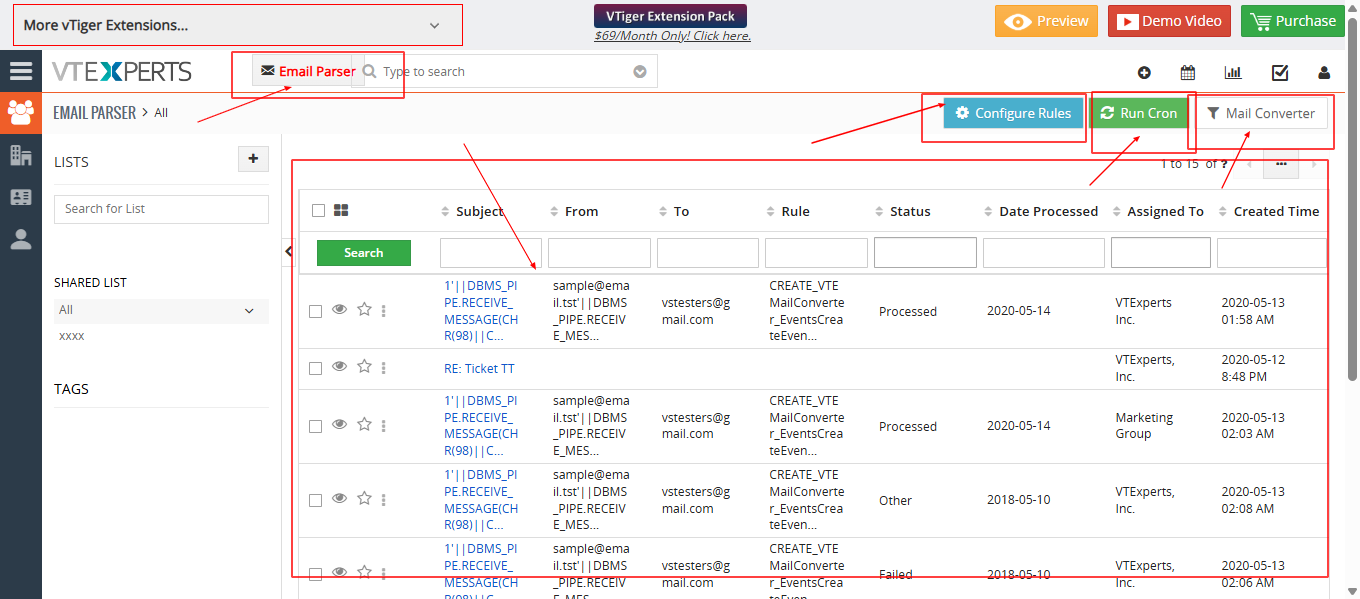Toggle the select-all checkbox in table header
This screenshot has width=1360, height=599.
click(318, 210)
